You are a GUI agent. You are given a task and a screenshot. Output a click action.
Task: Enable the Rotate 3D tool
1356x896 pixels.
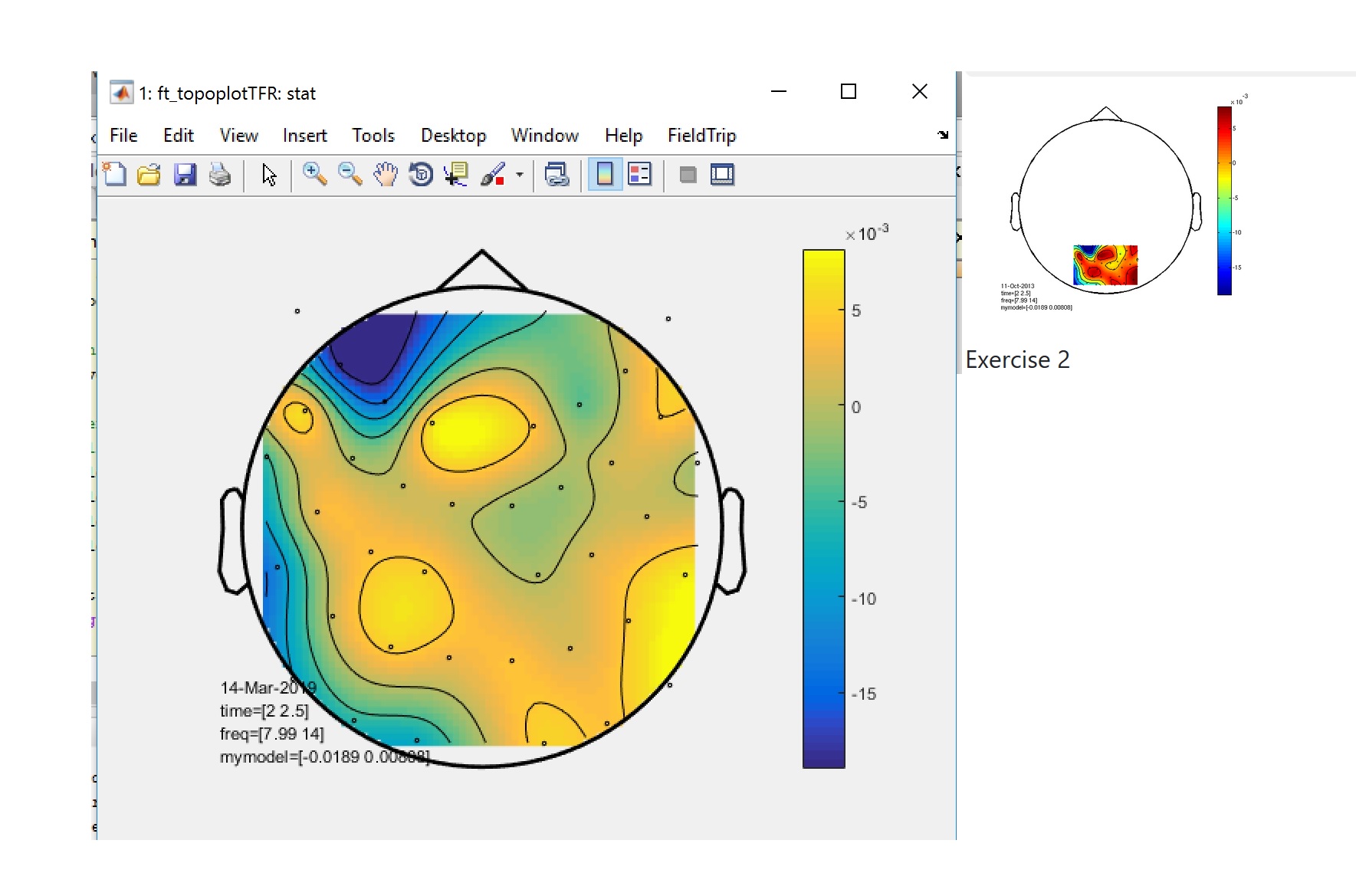tap(421, 175)
